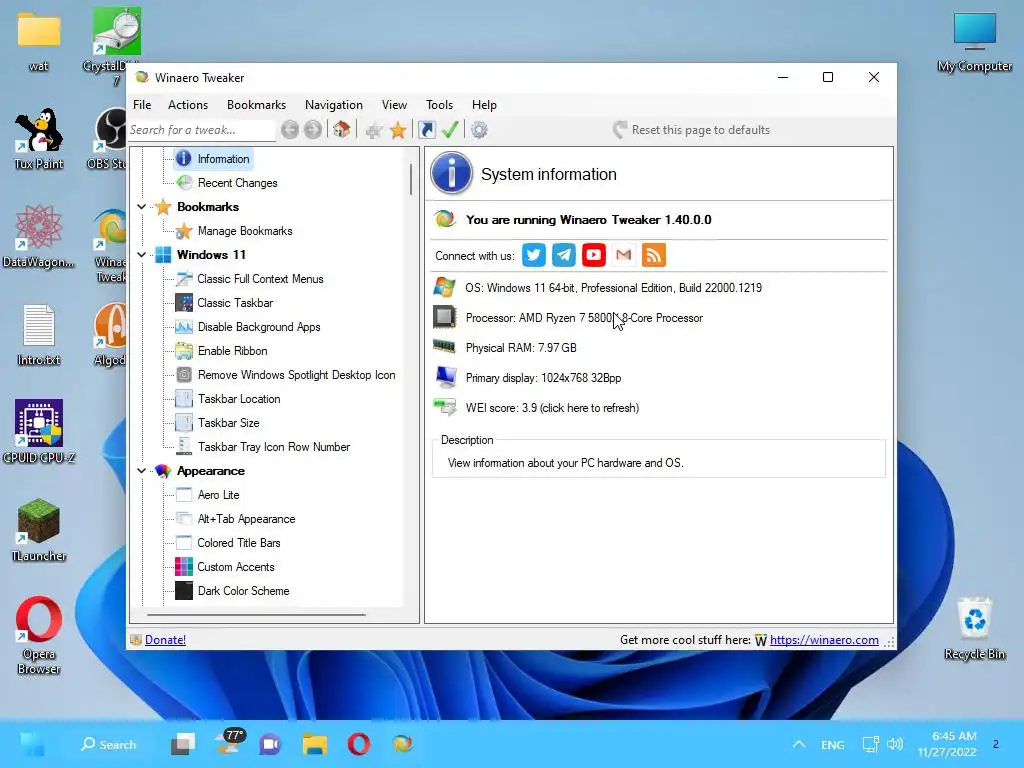
Task: Collapse the Bookmarks tree section
Action: [142, 207]
